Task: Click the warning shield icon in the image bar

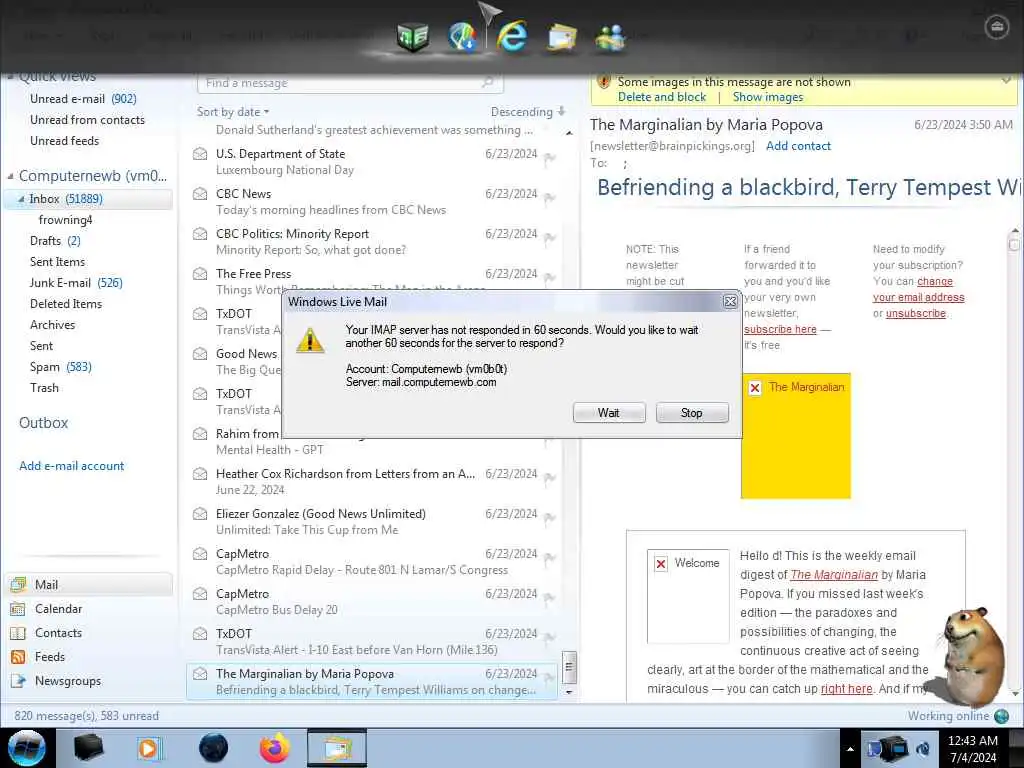Action: coord(604,82)
